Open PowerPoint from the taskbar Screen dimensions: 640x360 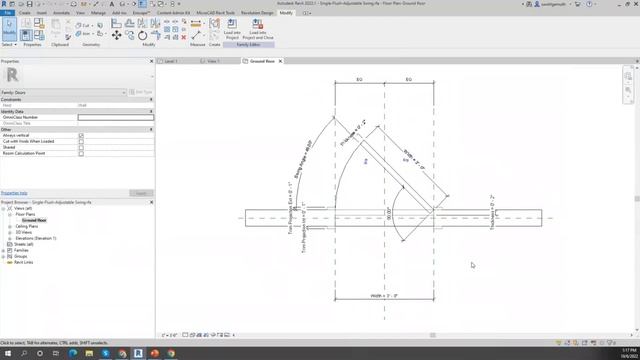tap(154, 353)
